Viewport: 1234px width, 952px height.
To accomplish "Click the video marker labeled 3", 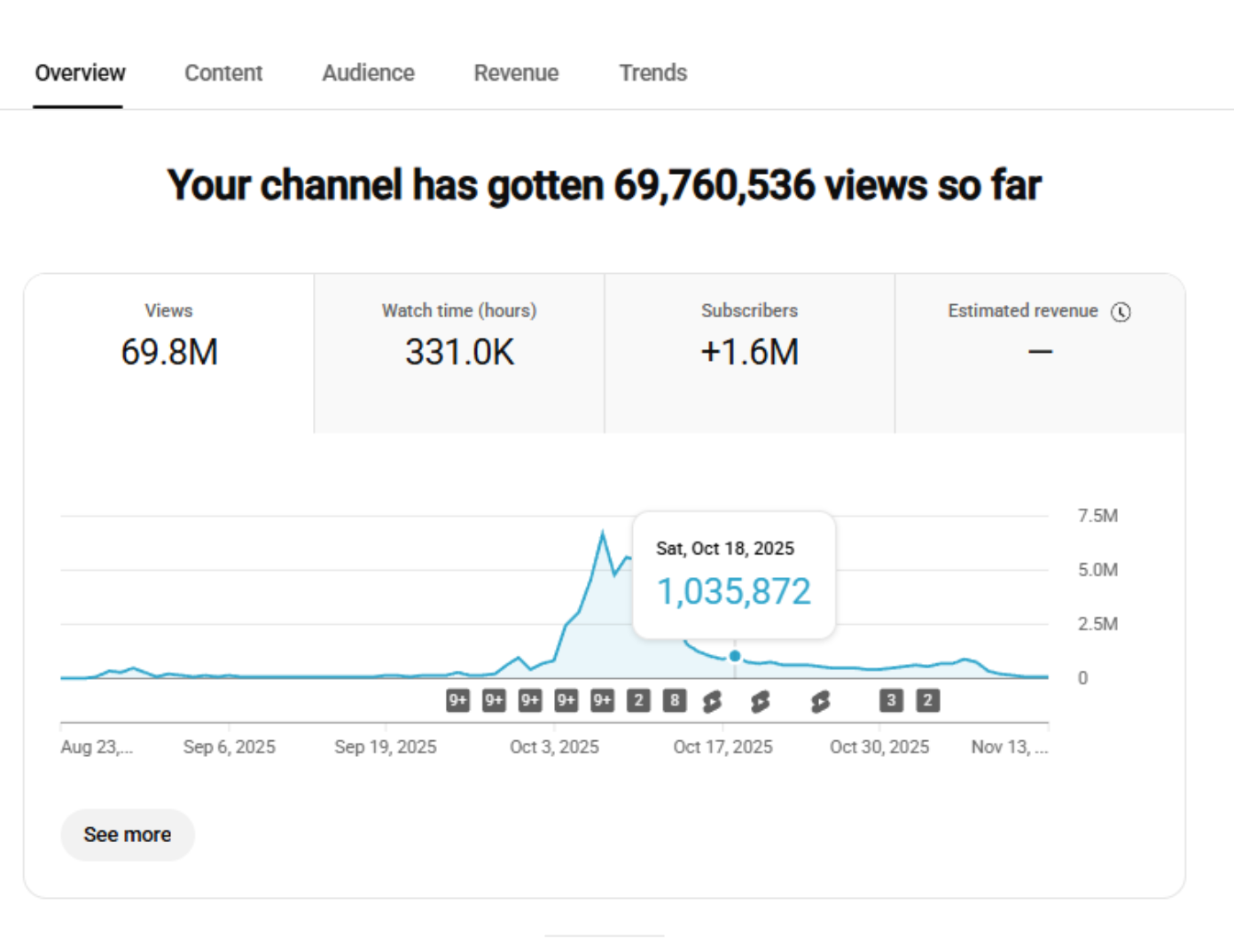I will point(891,700).
